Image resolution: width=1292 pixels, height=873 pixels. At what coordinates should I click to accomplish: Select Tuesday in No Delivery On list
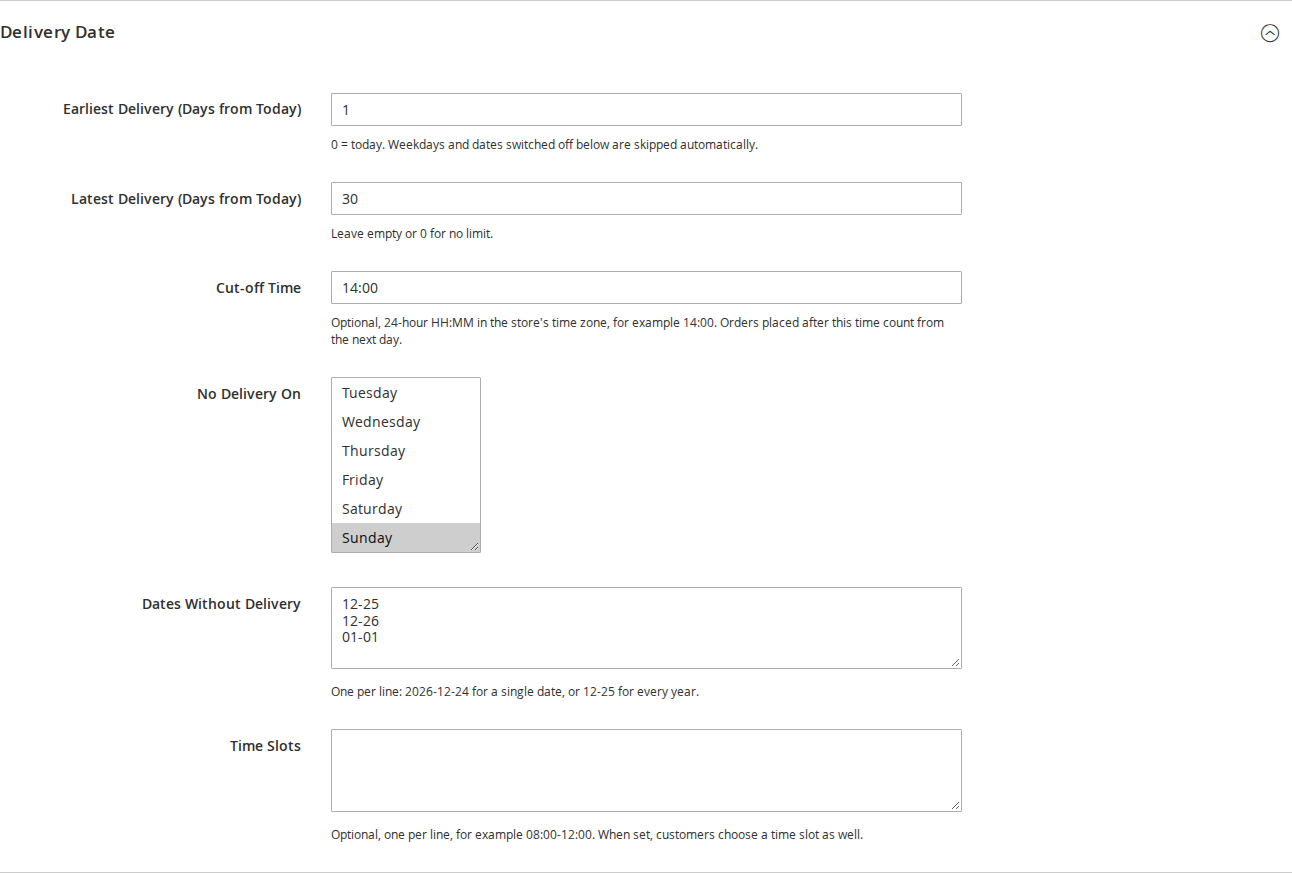pyautogui.click(x=405, y=393)
